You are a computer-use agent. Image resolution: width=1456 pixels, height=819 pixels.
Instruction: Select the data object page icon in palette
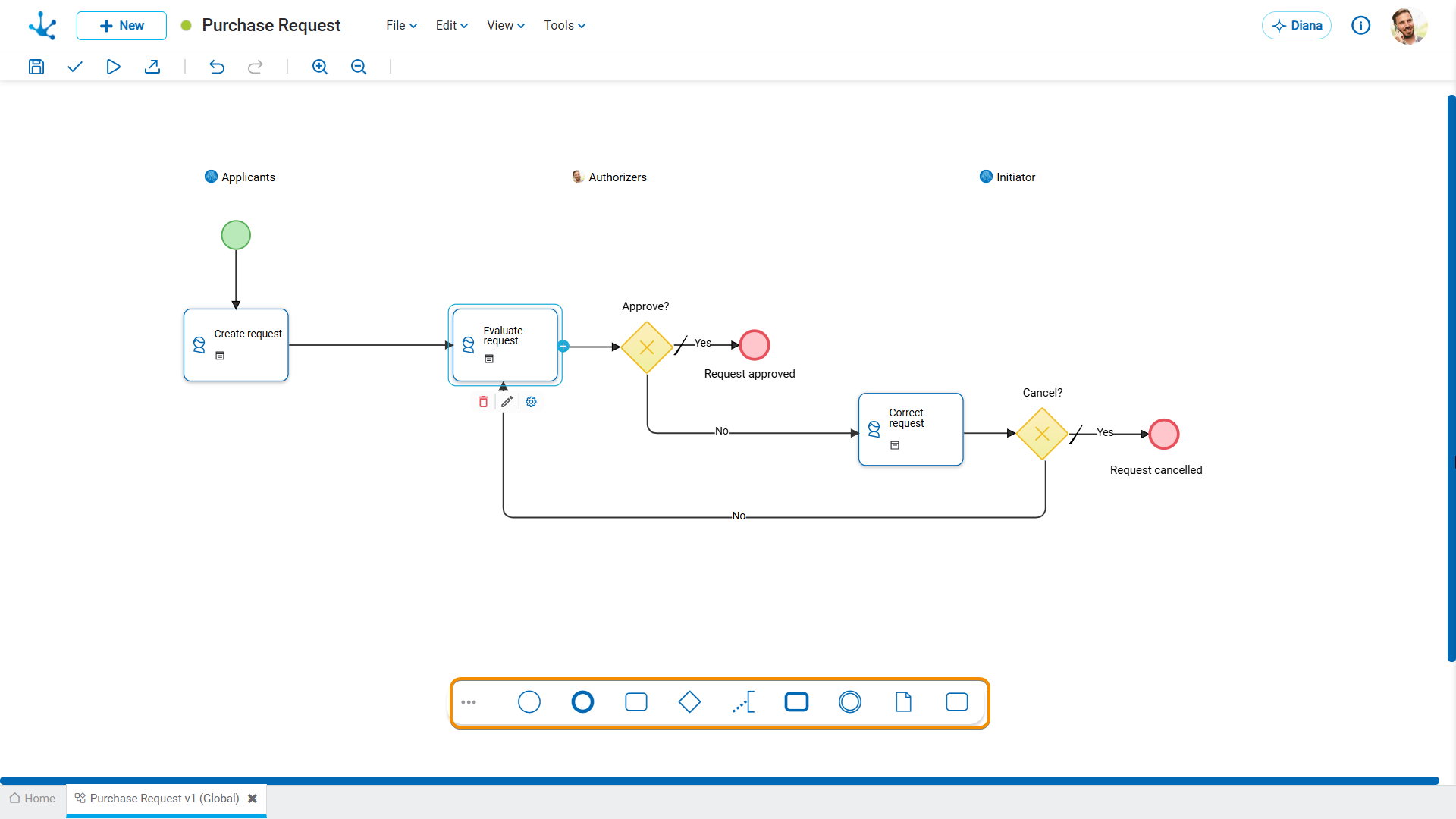click(x=903, y=702)
